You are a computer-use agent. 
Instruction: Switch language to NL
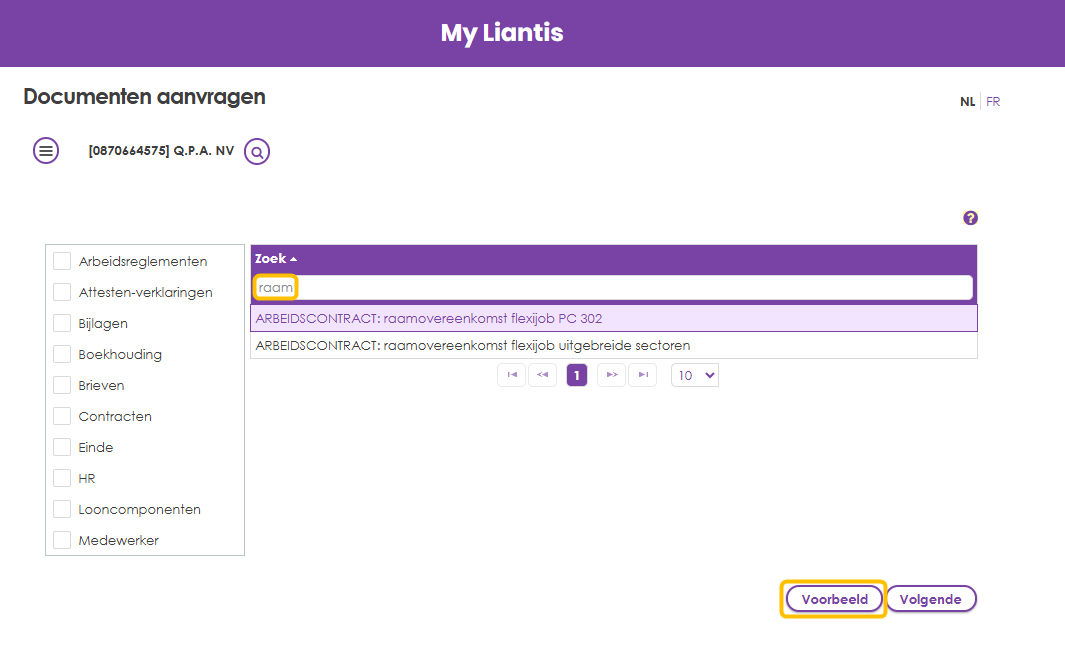coord(967,102)
